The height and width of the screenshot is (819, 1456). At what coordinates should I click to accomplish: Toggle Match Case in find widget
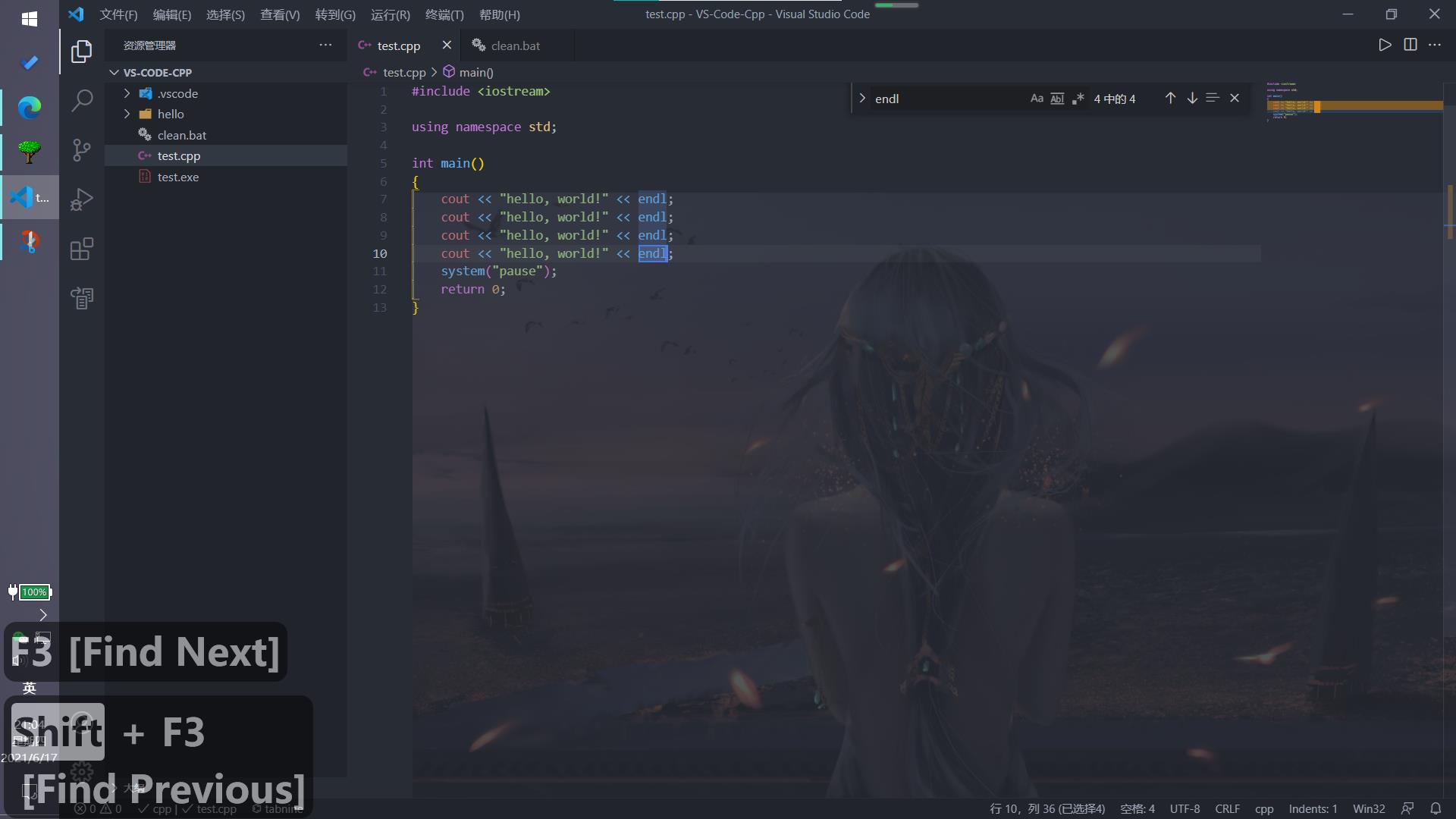[1037, 99]
